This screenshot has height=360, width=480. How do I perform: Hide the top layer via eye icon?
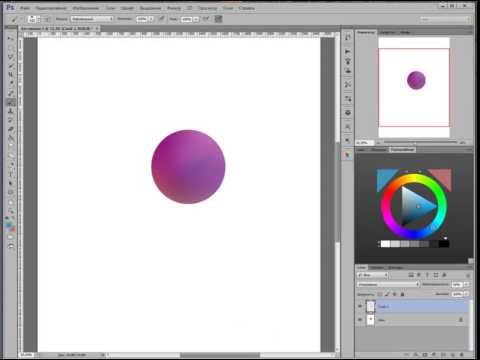coord(360,306)
